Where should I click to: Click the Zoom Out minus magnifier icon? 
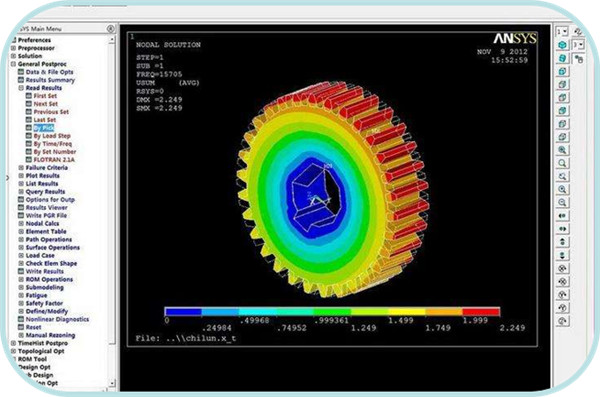562,203
